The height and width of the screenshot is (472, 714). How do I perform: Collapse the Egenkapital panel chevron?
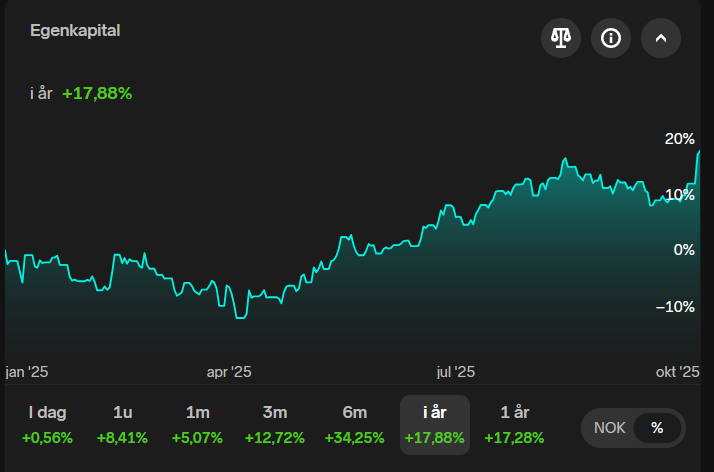660,39
